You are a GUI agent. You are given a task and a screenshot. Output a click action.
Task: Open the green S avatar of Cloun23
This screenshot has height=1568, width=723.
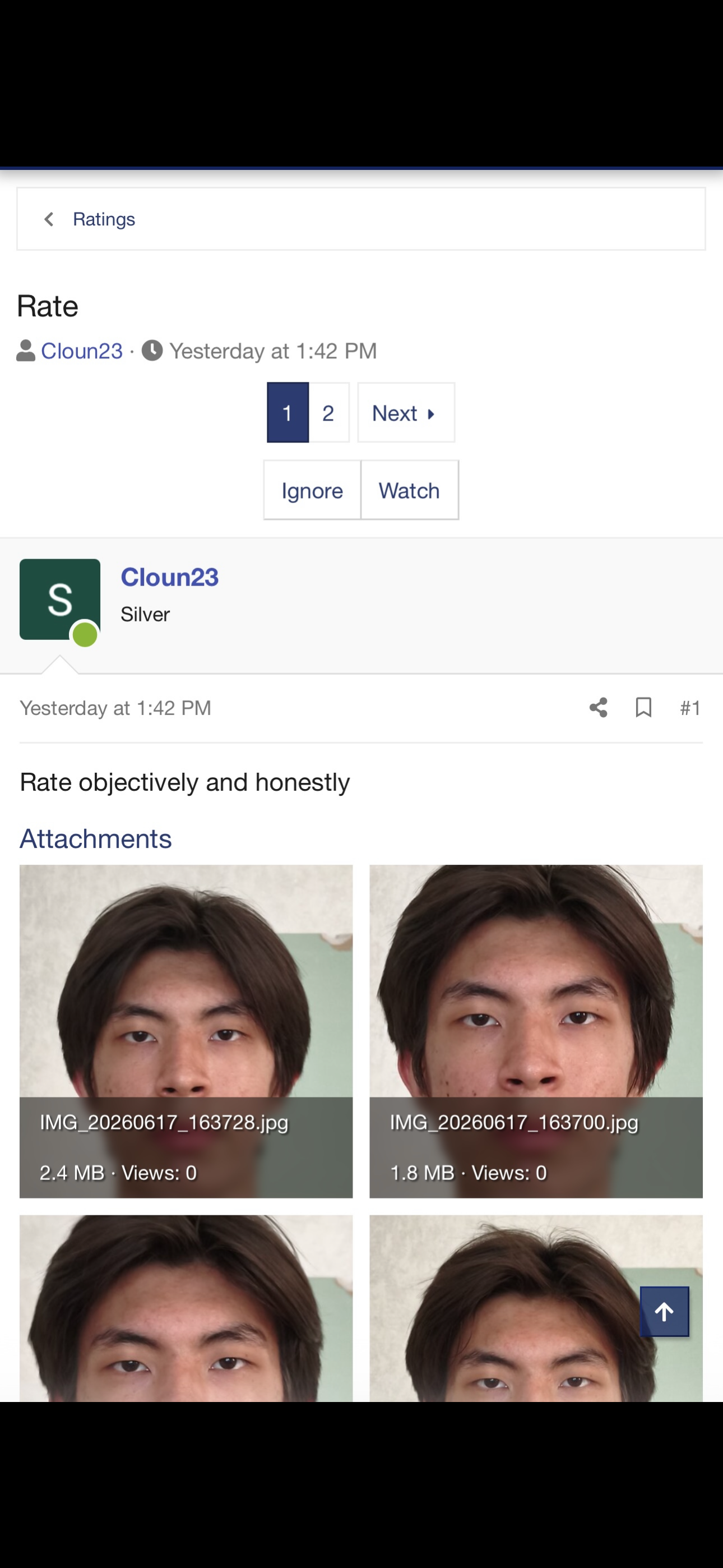[x=59, y=599]
